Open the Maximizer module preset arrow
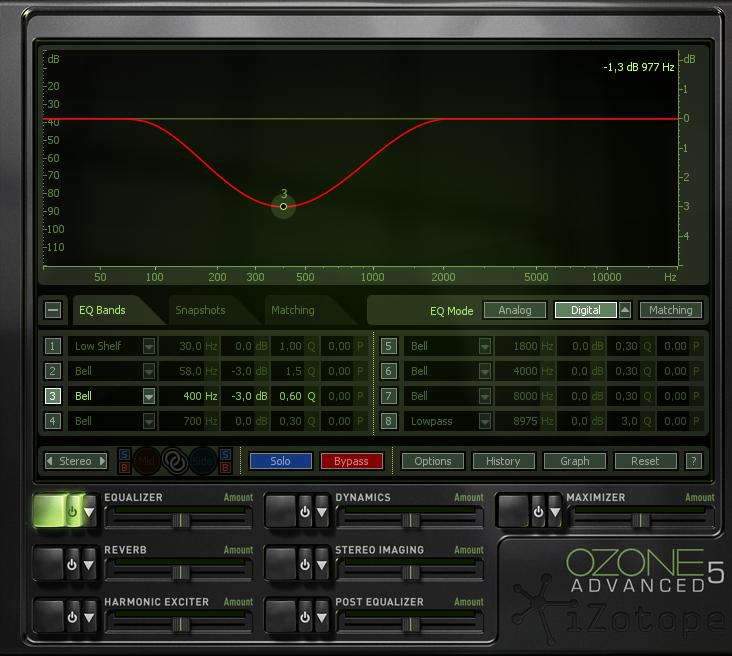Screen dimensions: 732x656 pyautogui.click(x=555, y=512)
